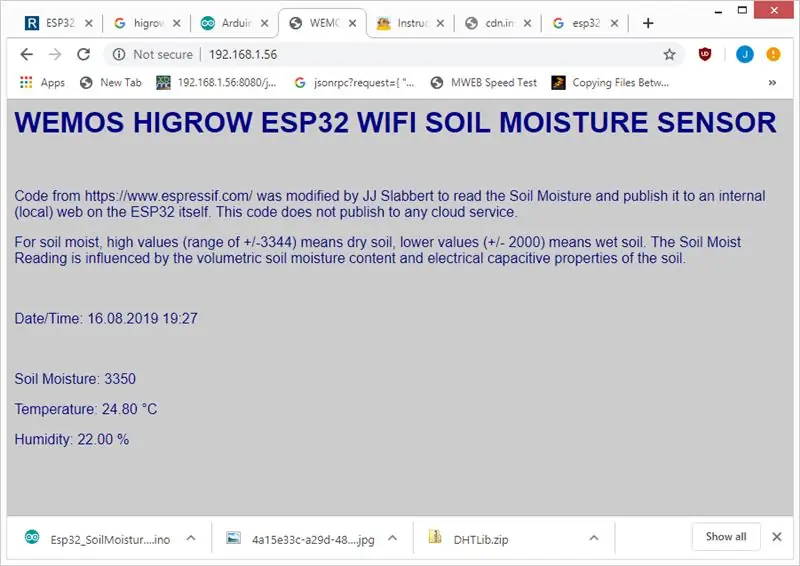Bookmark this page with the star
The image size is (800, 566).
click(669, 54)
